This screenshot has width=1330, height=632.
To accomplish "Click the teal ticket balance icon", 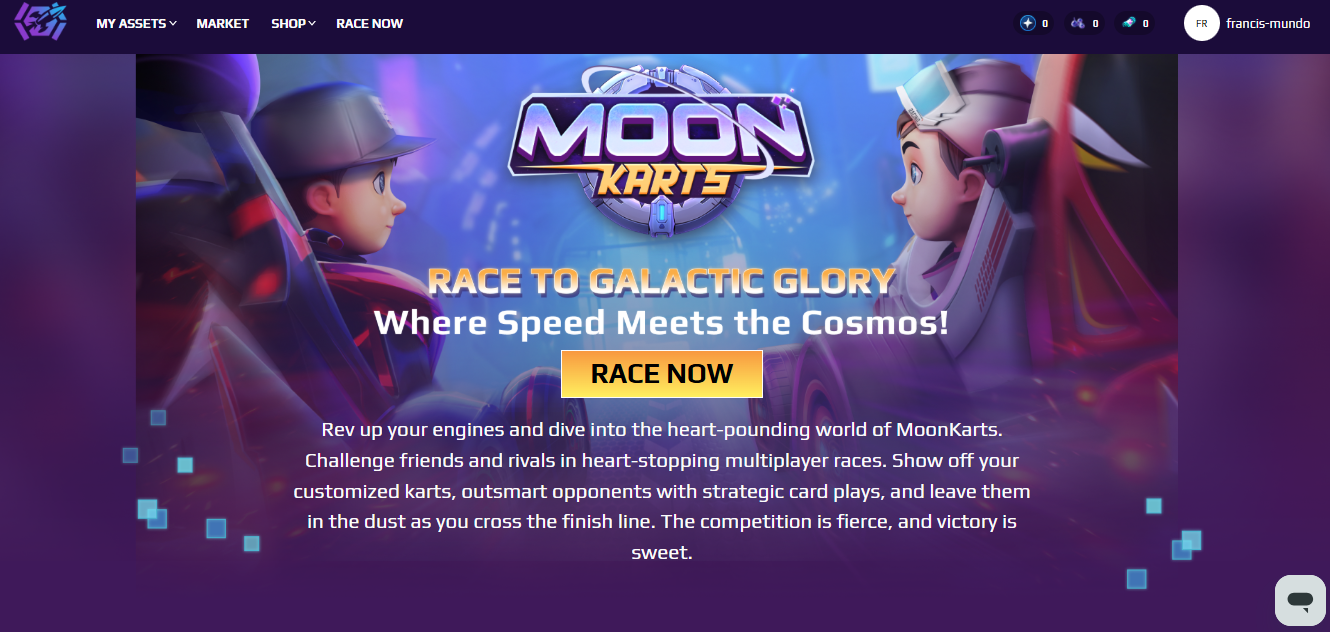I will [x=1128, y=23].
